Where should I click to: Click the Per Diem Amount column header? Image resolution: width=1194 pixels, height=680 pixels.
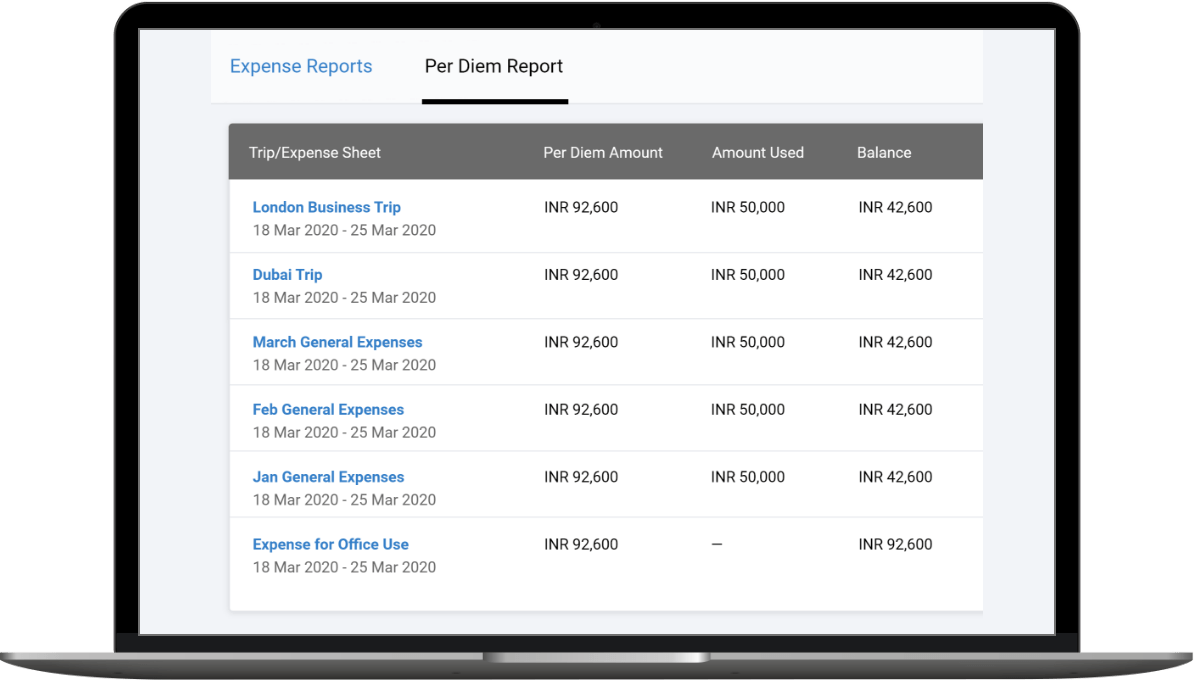pyautogui.click(x=603, y=152)
